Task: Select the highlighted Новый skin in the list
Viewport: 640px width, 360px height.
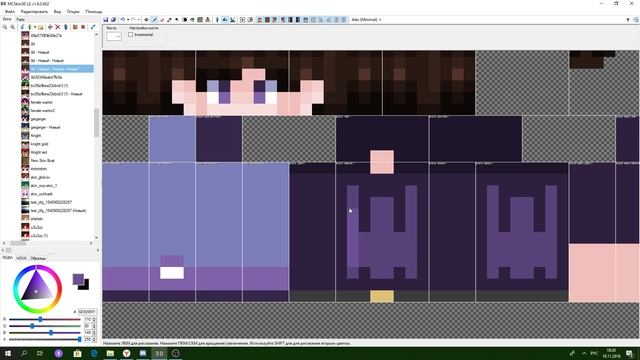Action: click(58, 69)
